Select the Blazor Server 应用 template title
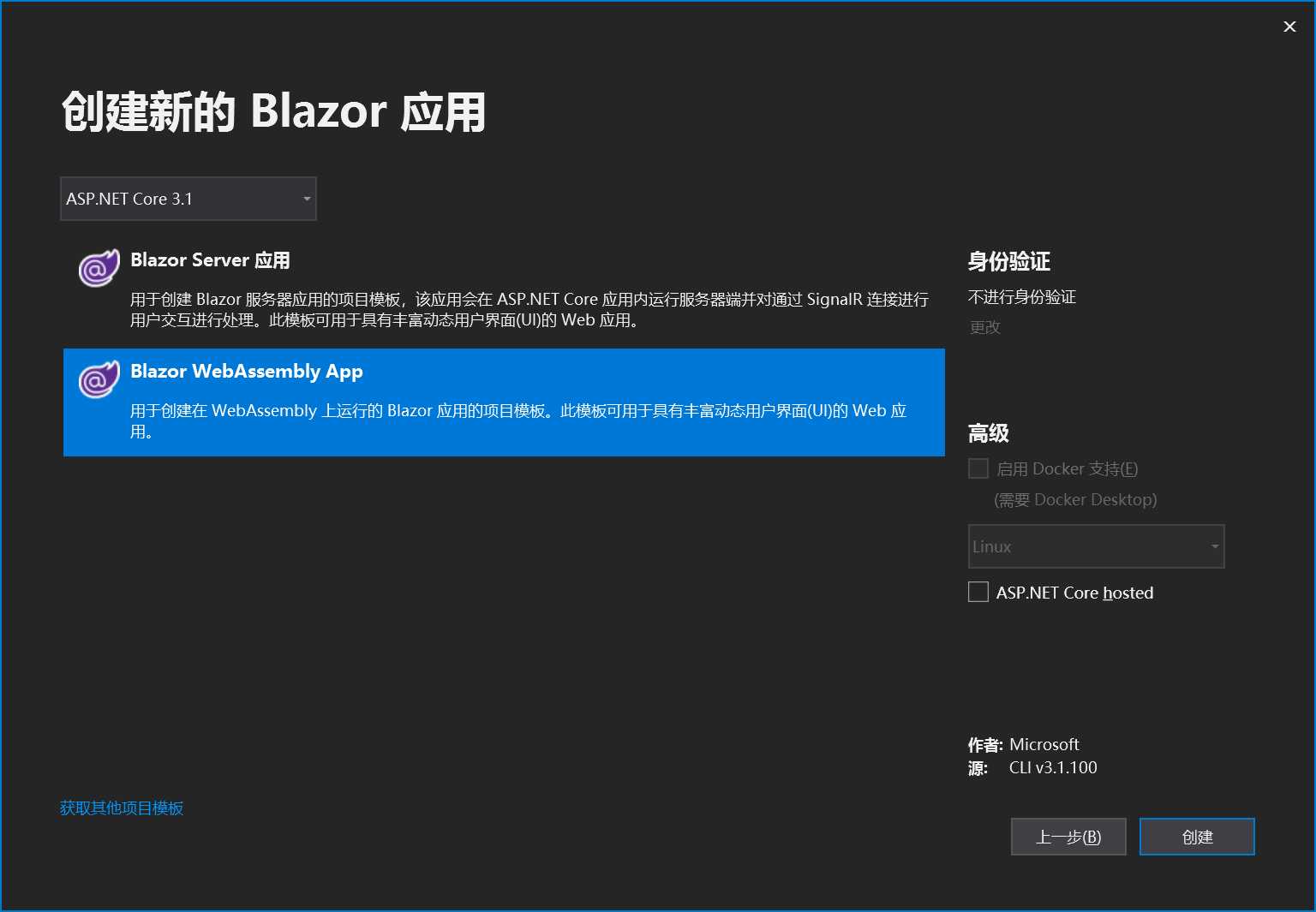The width and height of the screenshot is (1316, 912). tap(210, 260)
